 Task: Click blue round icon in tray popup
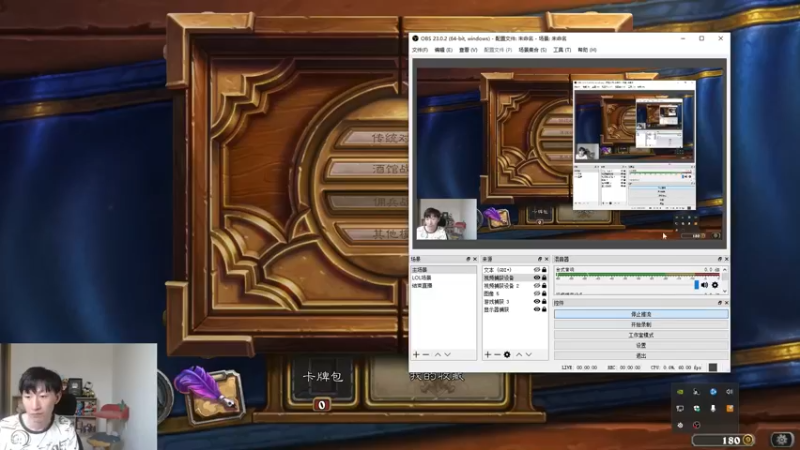coord(713,392)
